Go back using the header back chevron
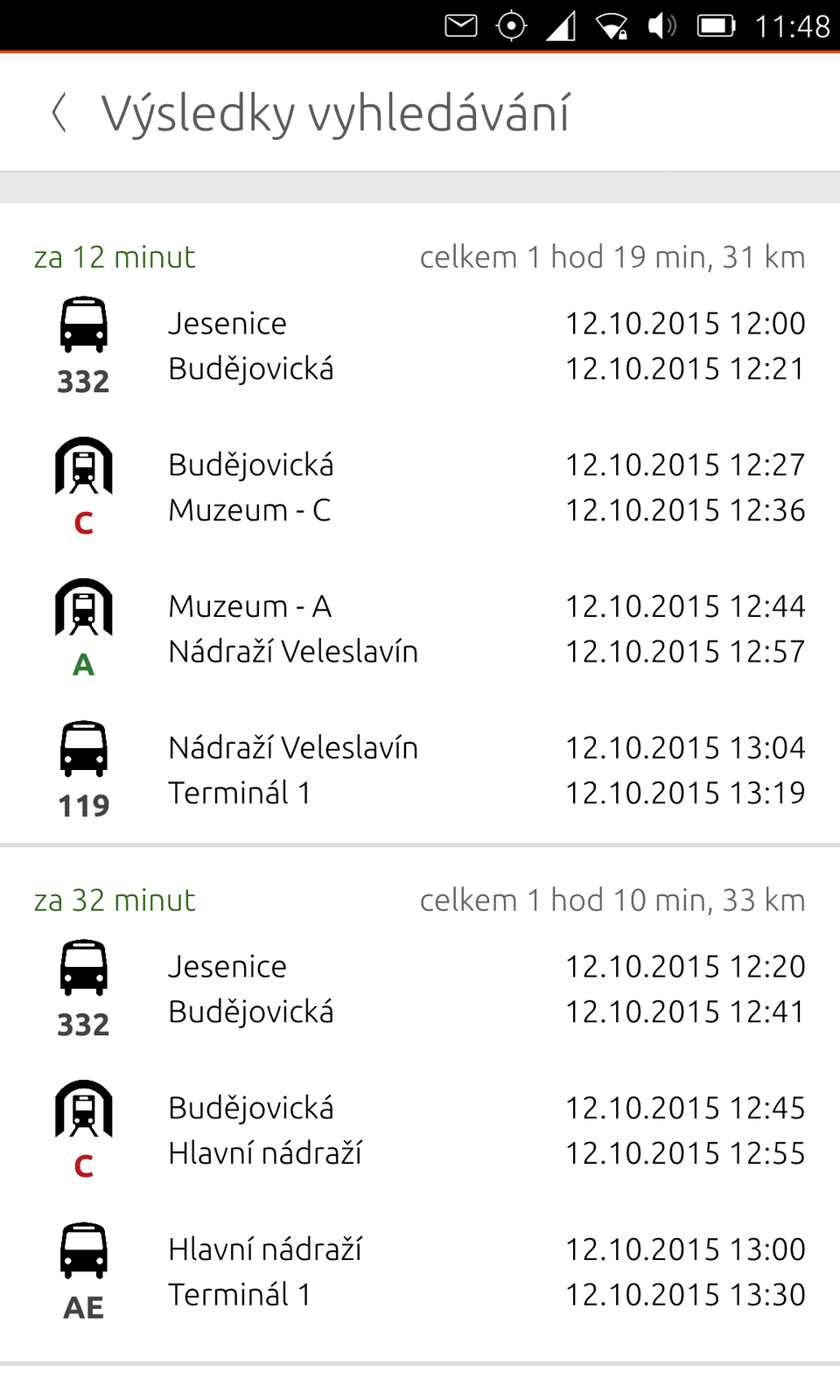Image resolution: width=840 pixels, height=1400 pixels. [59, 114]
